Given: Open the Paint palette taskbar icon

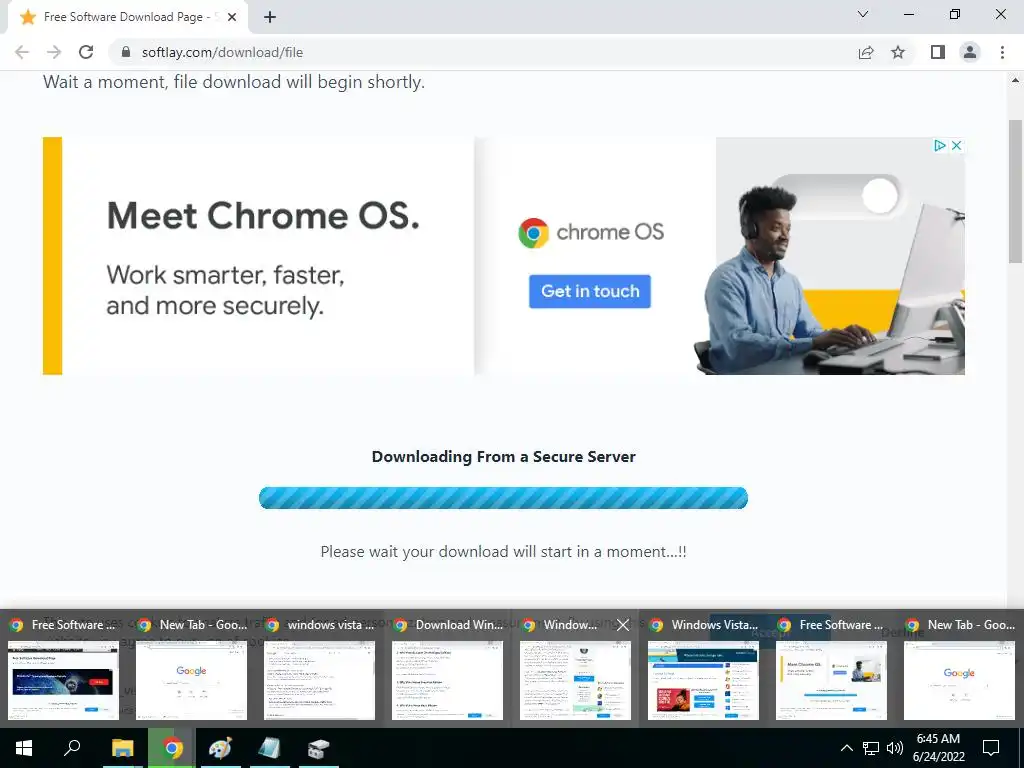Looking at the screenshot, I should (x=221, y=748).
